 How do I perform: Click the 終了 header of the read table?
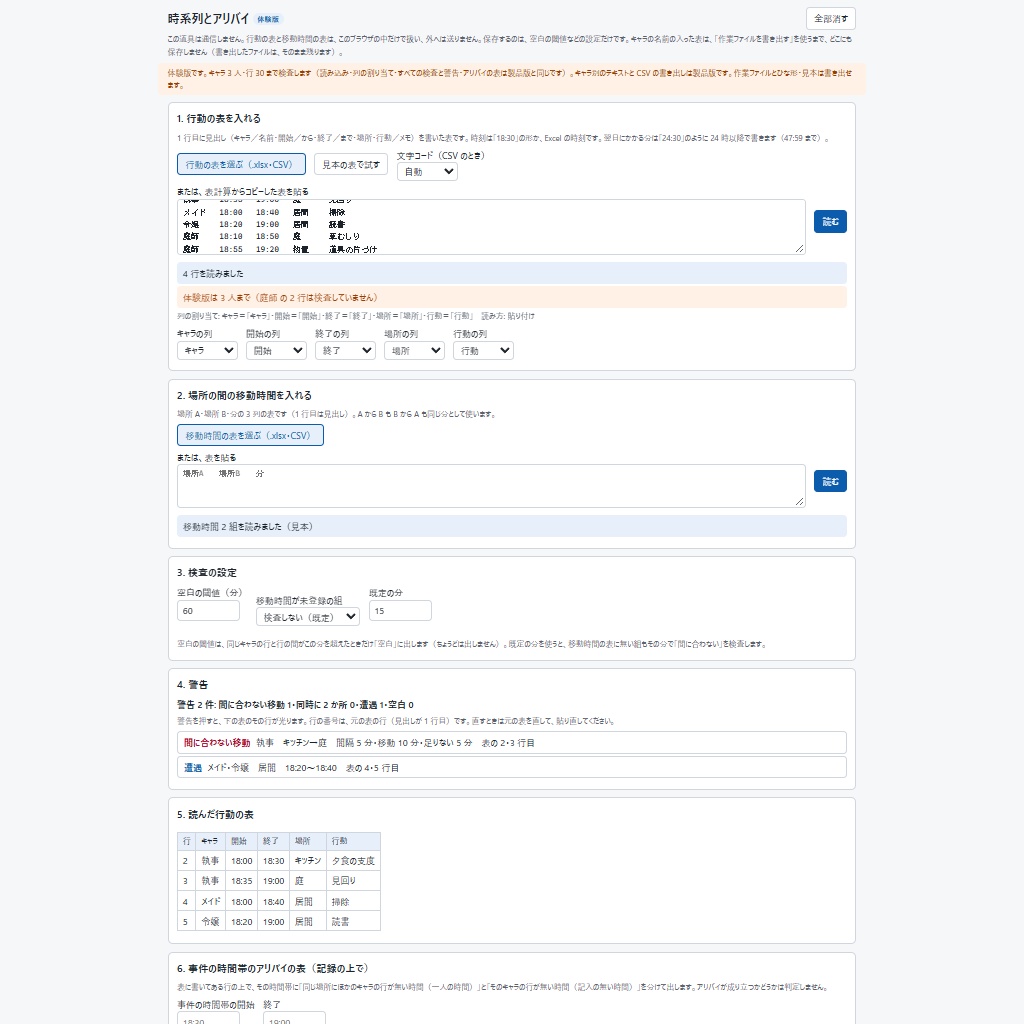tap(274, 841)
